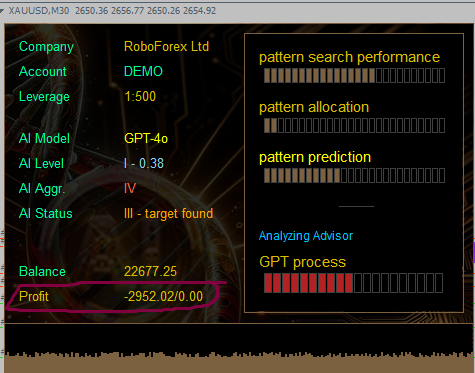Click the 'GPT-4o' AI Model value
This screenshot has height=373, width=475.
146,138
